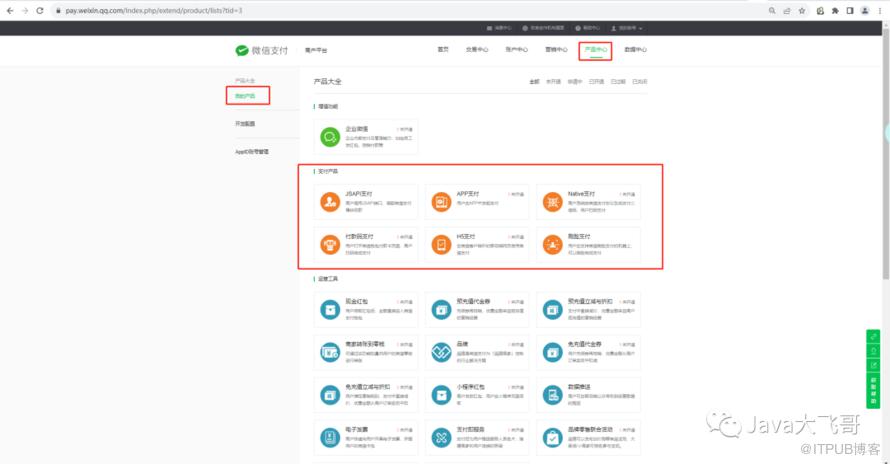Open the 现金红包 teal icon
This screenshot has height=464, width=890.
pos(330,309)
